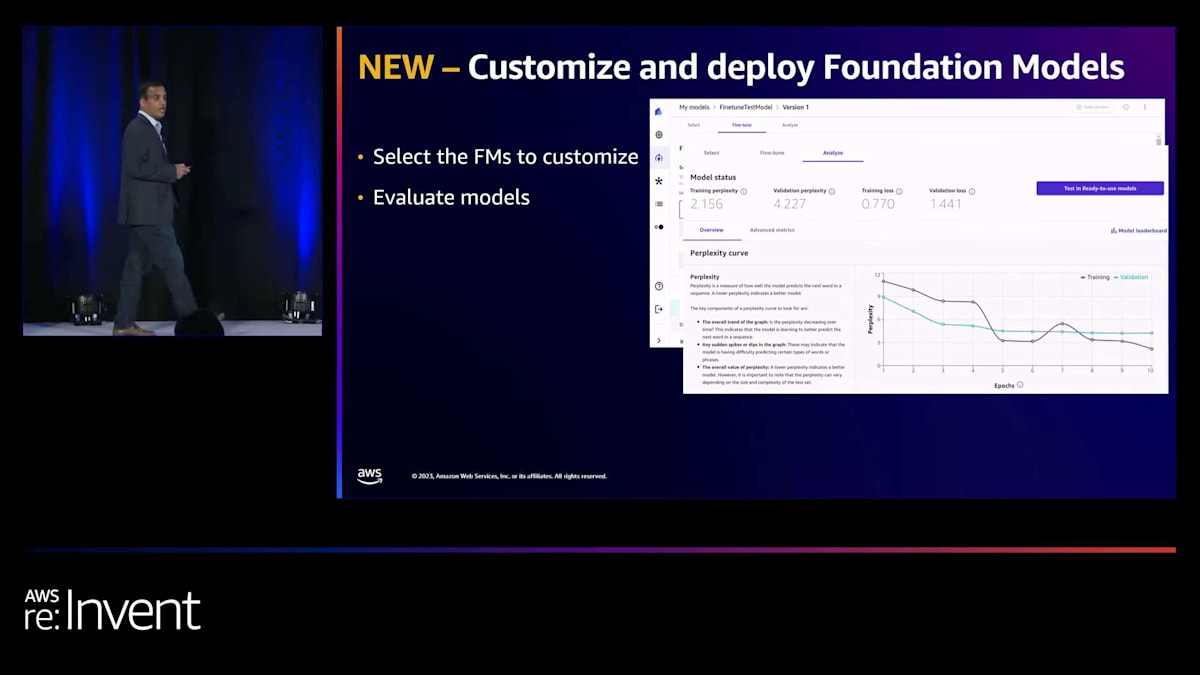Open the Overview sub-tab
Viewport: 1200px width, 675px height.
(711, 230)
